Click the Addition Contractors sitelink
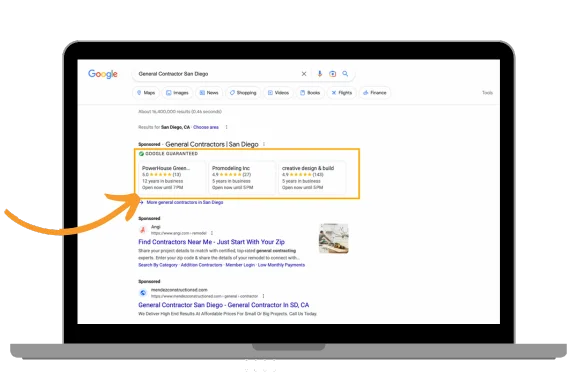The height and width of the screenshot is (390, 570). (201, 265)
